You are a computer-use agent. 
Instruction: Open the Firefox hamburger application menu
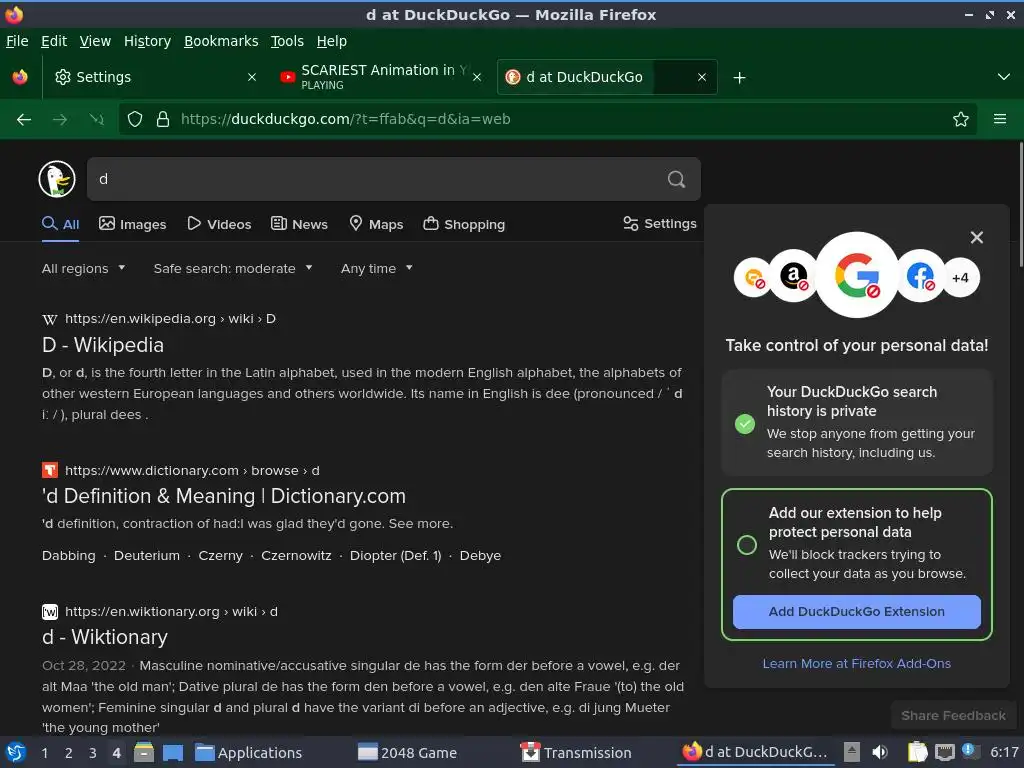tap(999, 119)
